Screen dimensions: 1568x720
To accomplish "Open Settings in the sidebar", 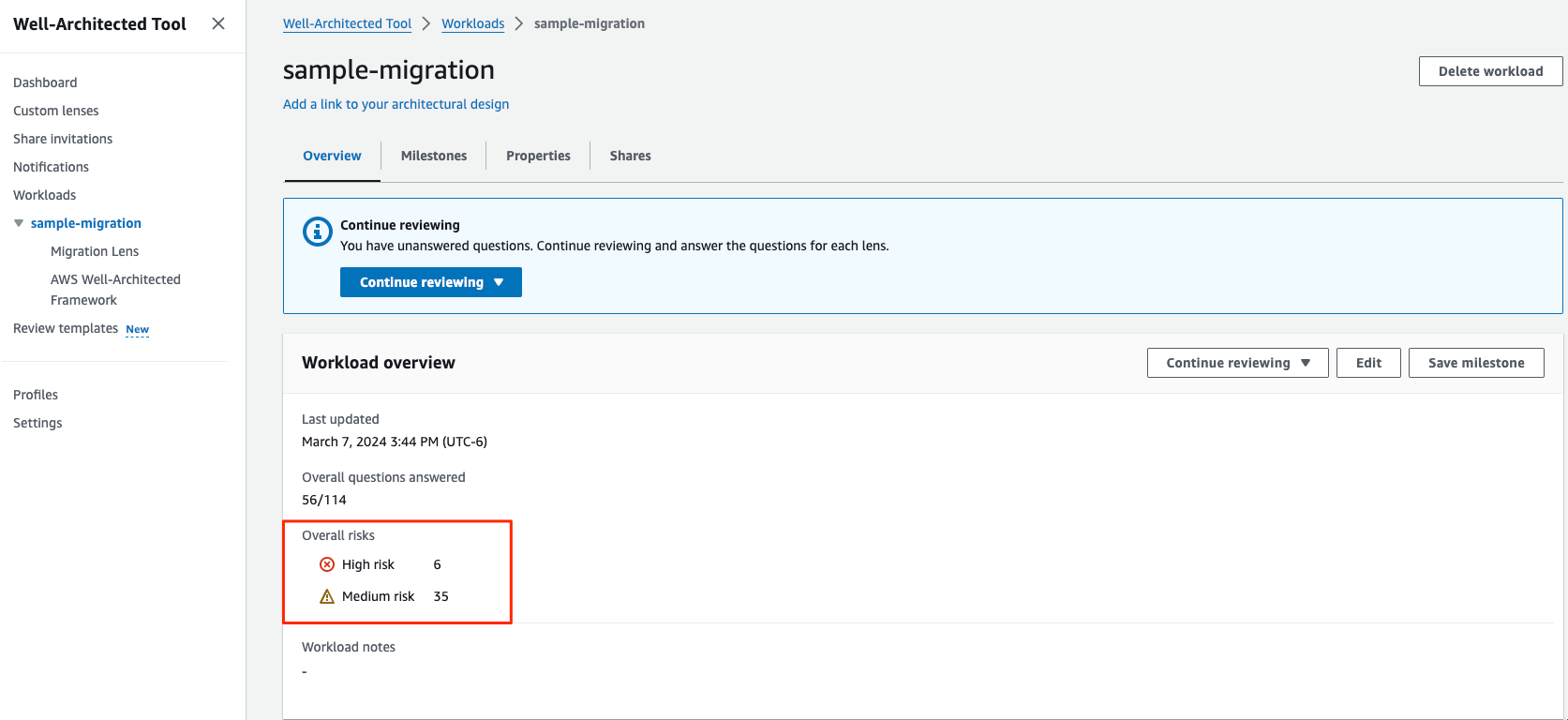I will [x=37, y=423].
